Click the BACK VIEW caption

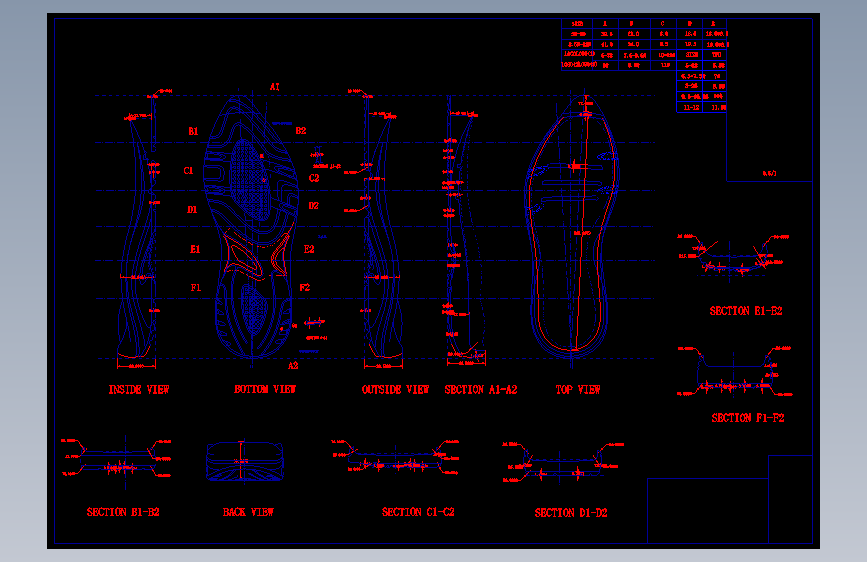[x=248, y=512]
